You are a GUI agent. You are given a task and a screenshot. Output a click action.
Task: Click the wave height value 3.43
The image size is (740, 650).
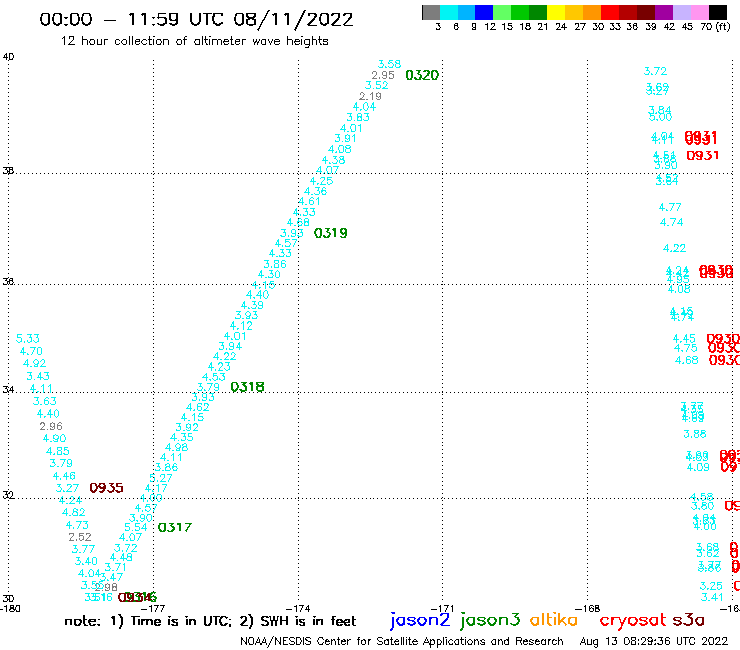(38, 376)
